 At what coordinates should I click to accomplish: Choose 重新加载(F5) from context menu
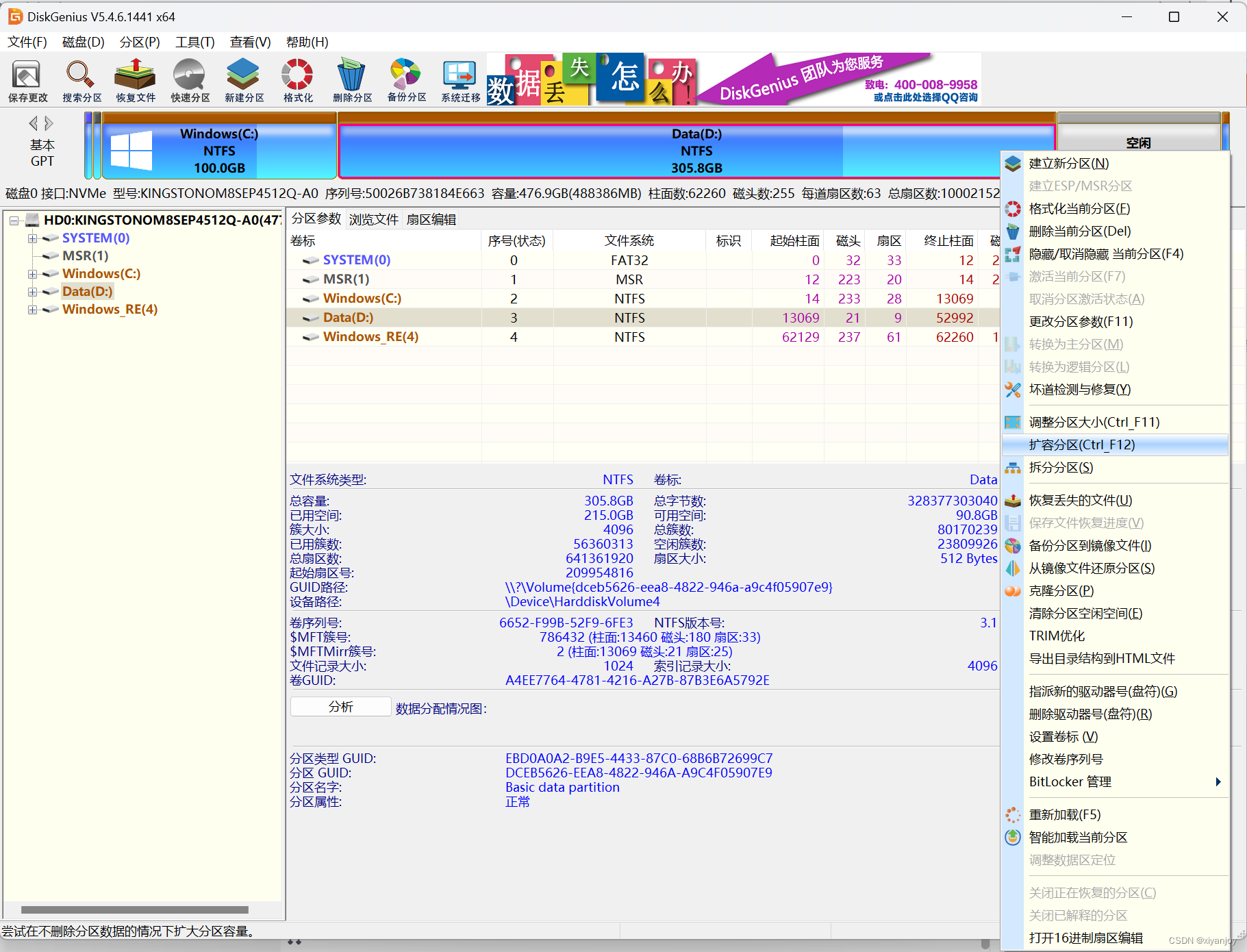tap(1115, 814)
